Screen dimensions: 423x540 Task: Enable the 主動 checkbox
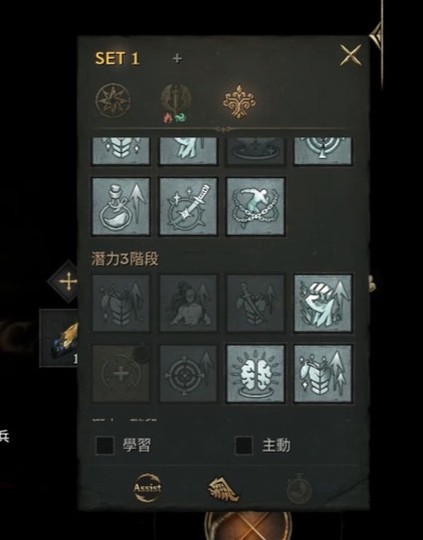coord(244,446)
